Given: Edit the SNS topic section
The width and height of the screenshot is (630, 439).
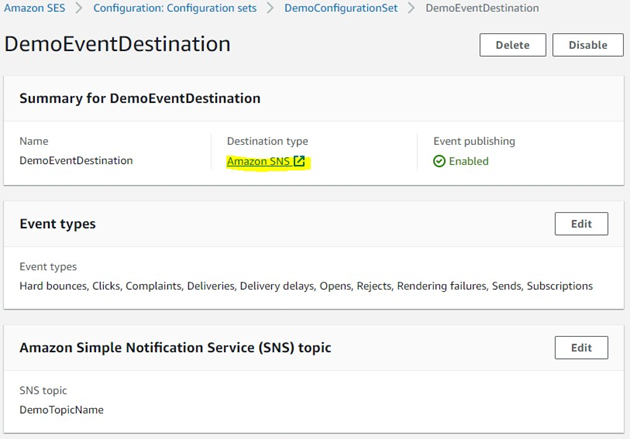Looking at the screenshot, I should pyautogui.click(x=581, y=348).
